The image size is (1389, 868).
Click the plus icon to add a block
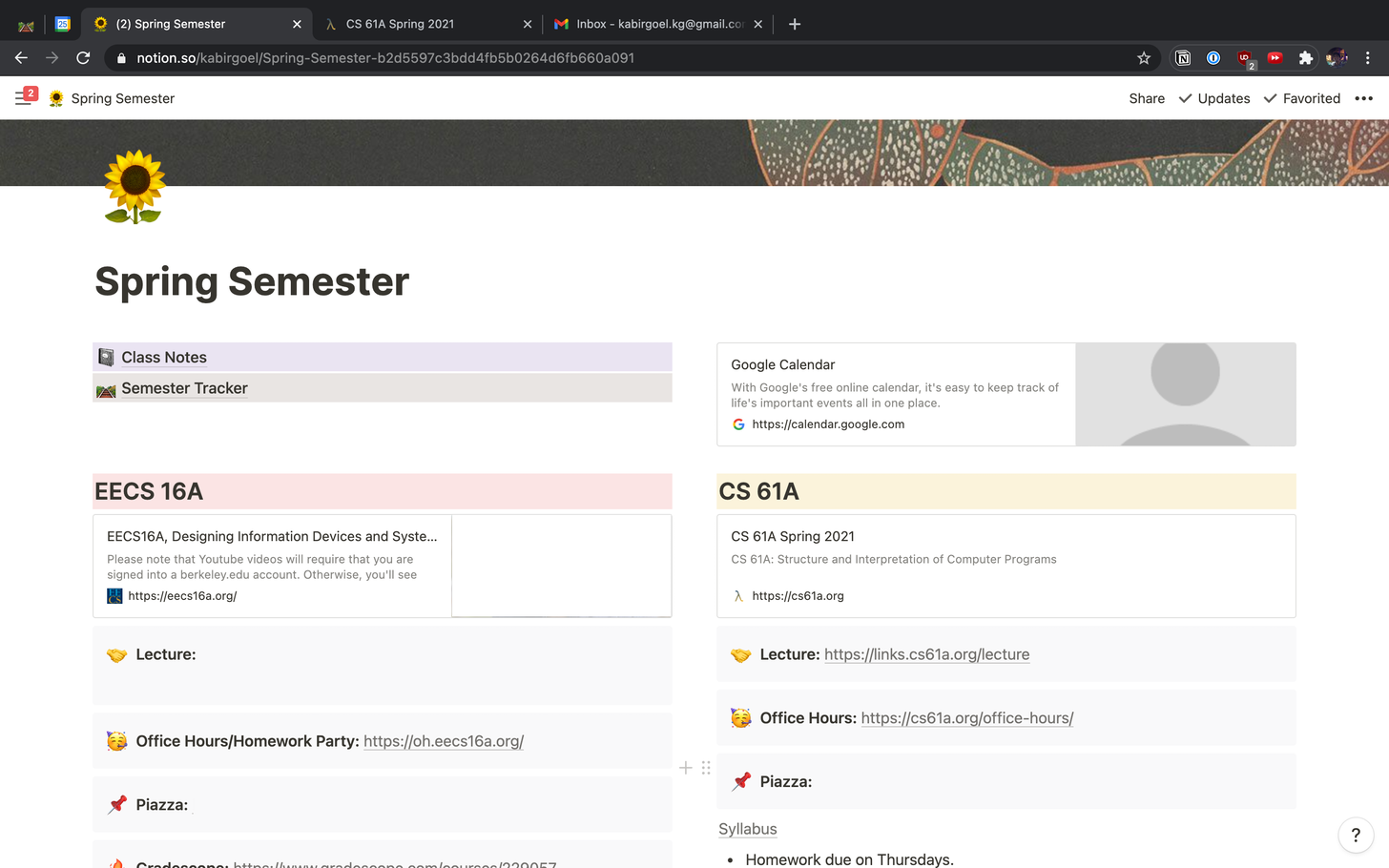pos(685,768)
